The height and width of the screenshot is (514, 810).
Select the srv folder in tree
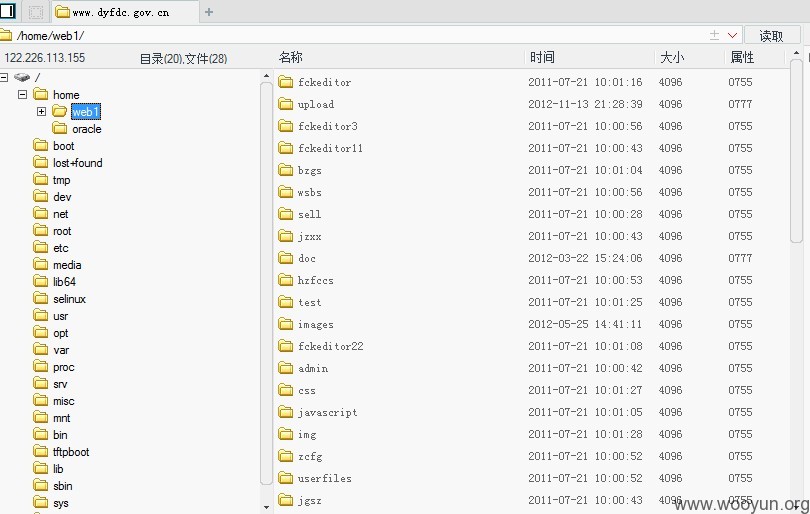click(x=60, y=384)
